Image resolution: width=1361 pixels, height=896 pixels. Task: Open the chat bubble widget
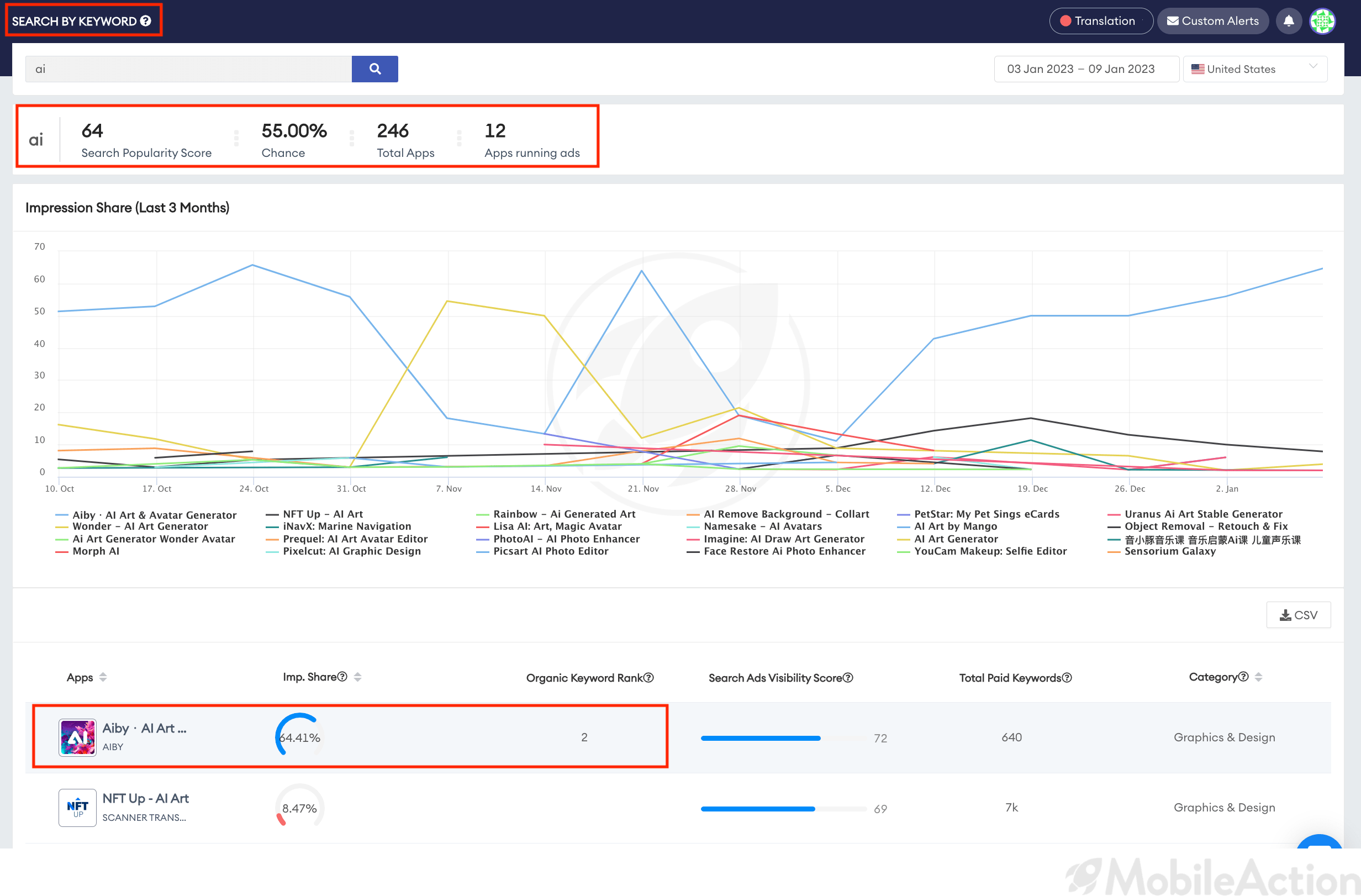tap(1319, 842)
